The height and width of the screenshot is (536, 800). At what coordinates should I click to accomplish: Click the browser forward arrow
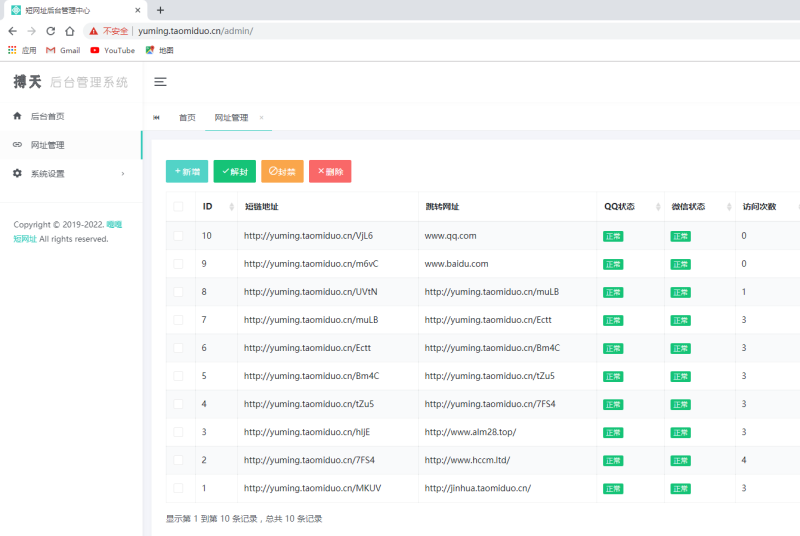pyautogui.click(x=32, y=31)
